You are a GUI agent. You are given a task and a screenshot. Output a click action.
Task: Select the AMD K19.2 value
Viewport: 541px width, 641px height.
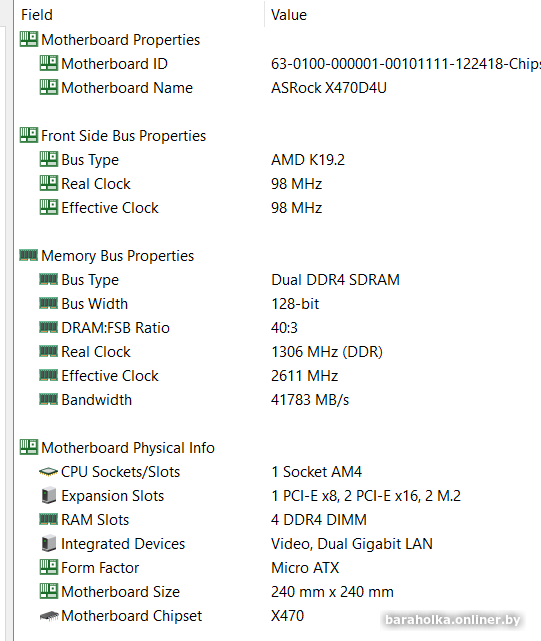308,160
